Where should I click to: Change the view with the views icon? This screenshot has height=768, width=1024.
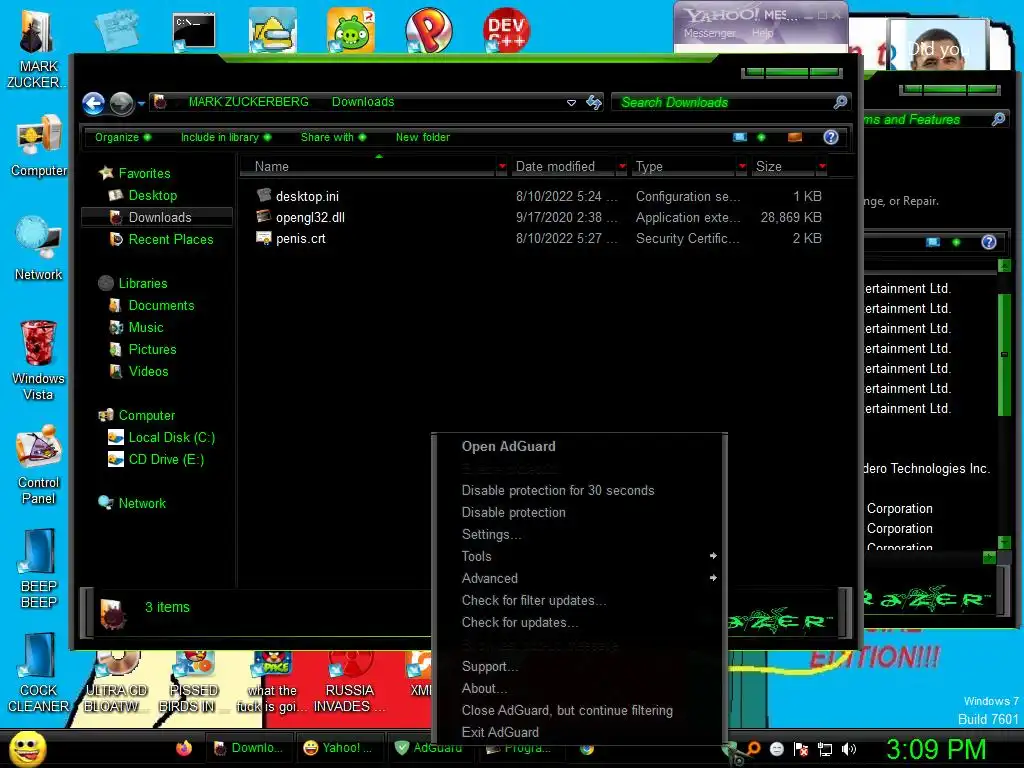[739, 137]
